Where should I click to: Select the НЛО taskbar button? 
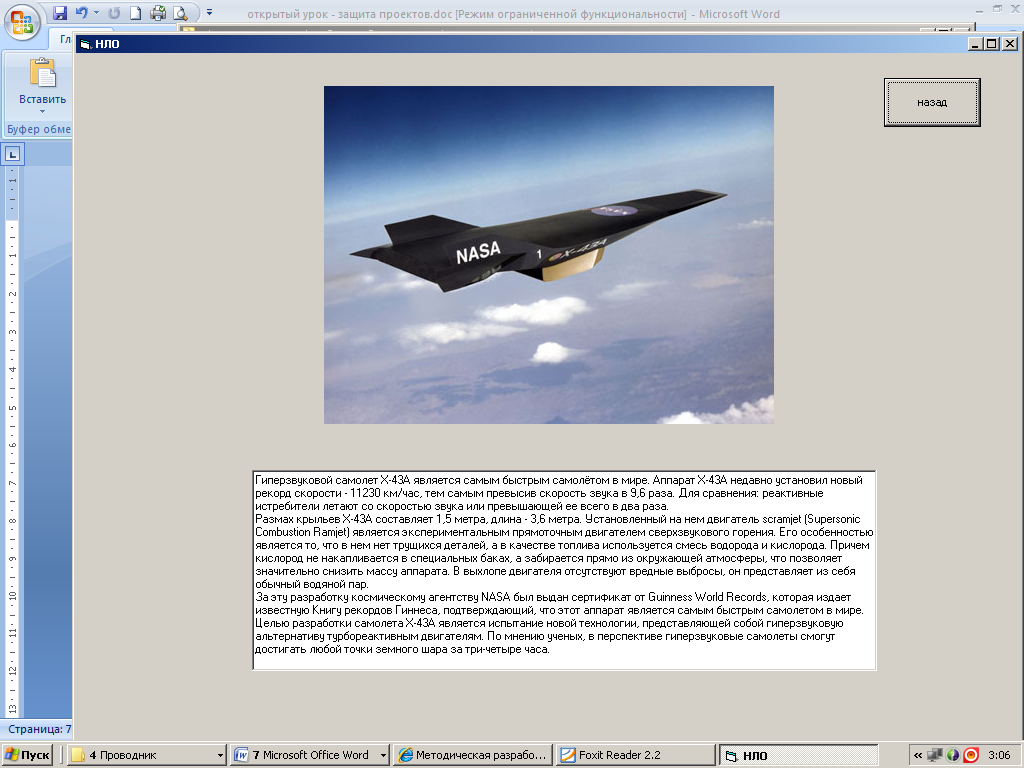click(798, 755)
